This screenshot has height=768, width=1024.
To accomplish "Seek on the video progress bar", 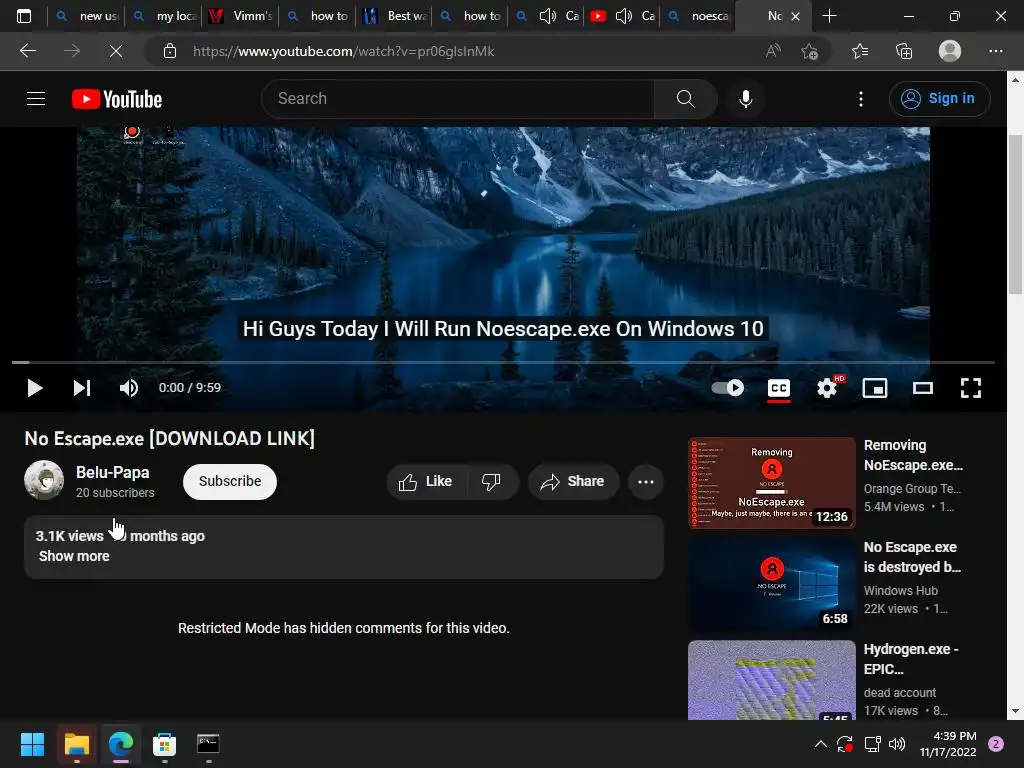I will coord(503,362).
